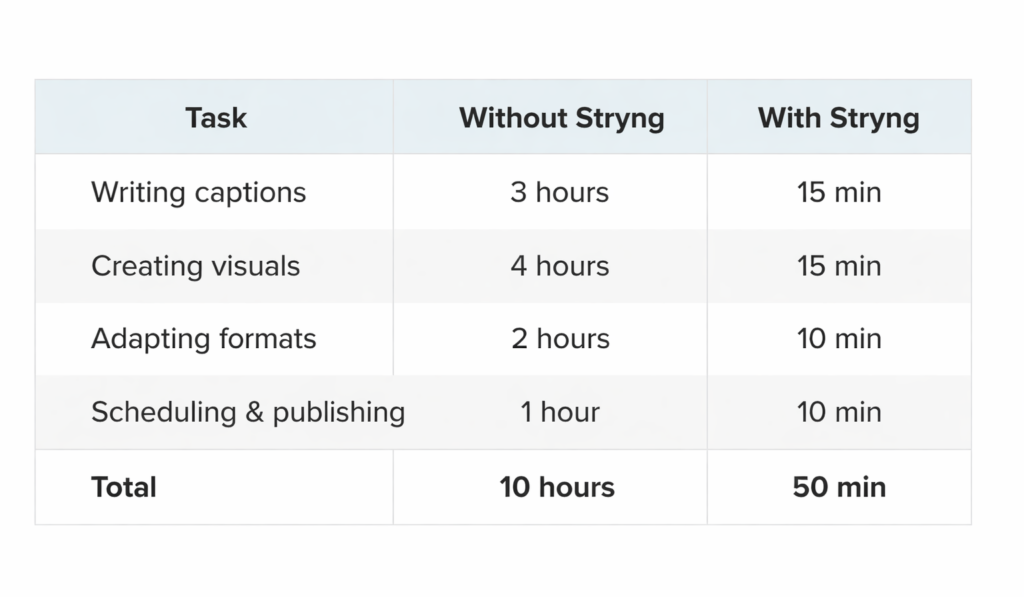Click the 50 min total cell
This screenshot has height=597, width=1024.
tap(839, 487)
